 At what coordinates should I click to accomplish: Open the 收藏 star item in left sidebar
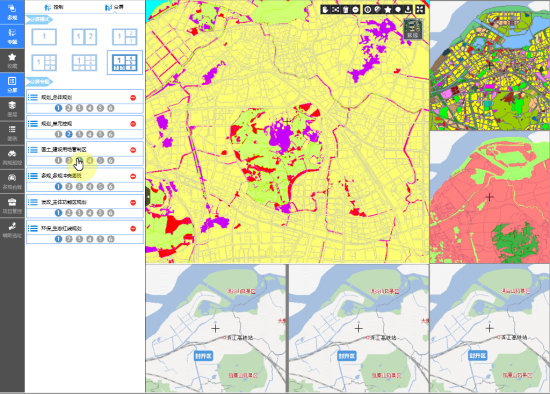pyautogui.click(x=12, y=61)
